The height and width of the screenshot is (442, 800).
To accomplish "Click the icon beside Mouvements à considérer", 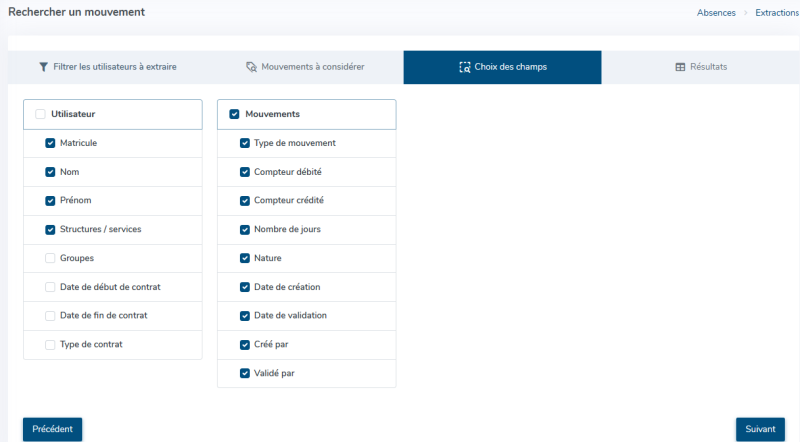I will click(251, 67).
